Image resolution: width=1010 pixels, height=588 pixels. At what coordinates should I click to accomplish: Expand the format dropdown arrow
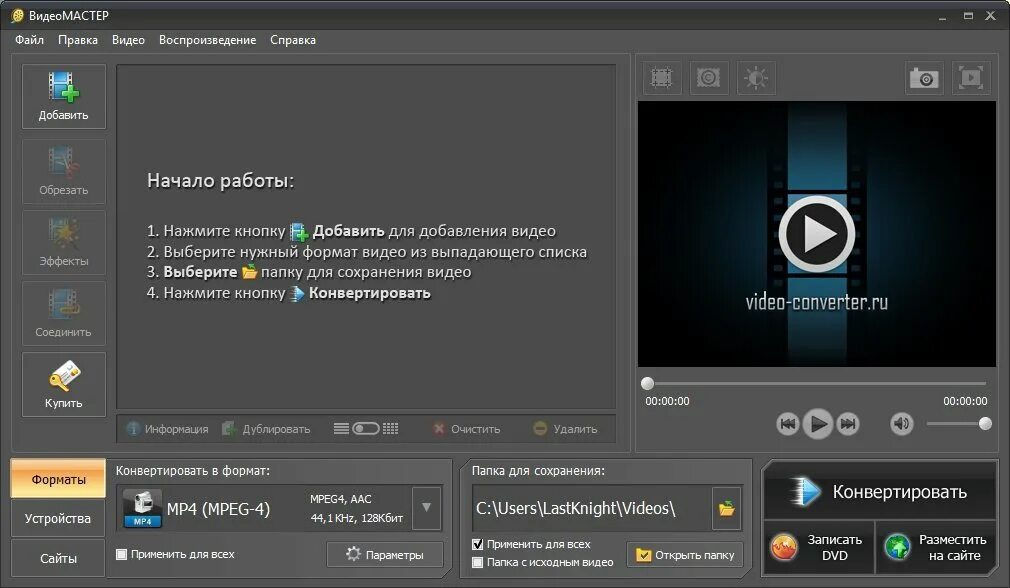pos(426,507)
